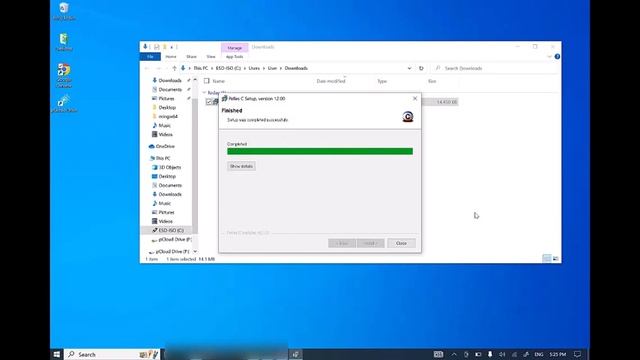Open the mingw64 folder in Quick access

(x=165, y=116)
